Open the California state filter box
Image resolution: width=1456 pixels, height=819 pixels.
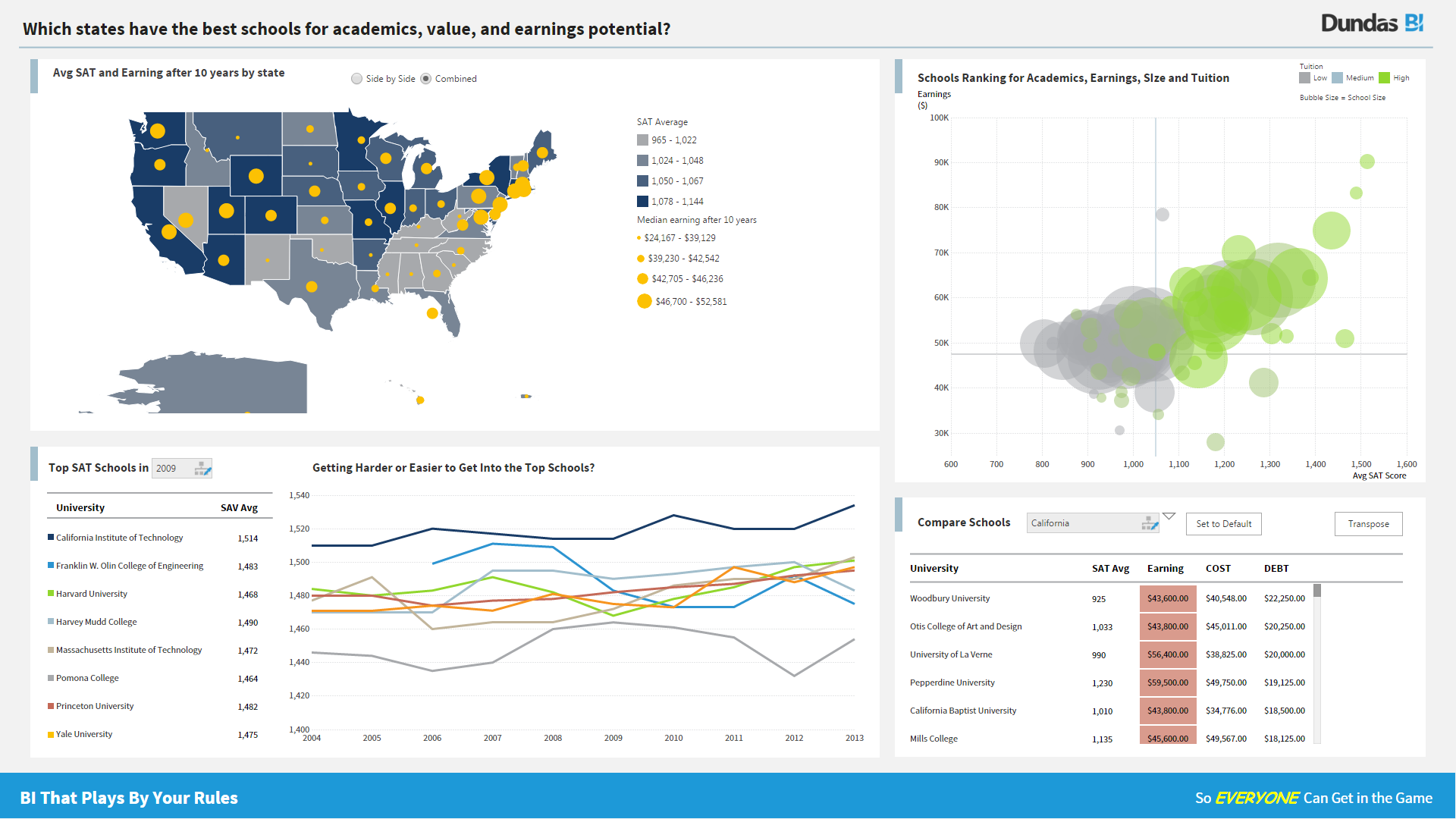pyautogui.click(x=1093, y=523)
